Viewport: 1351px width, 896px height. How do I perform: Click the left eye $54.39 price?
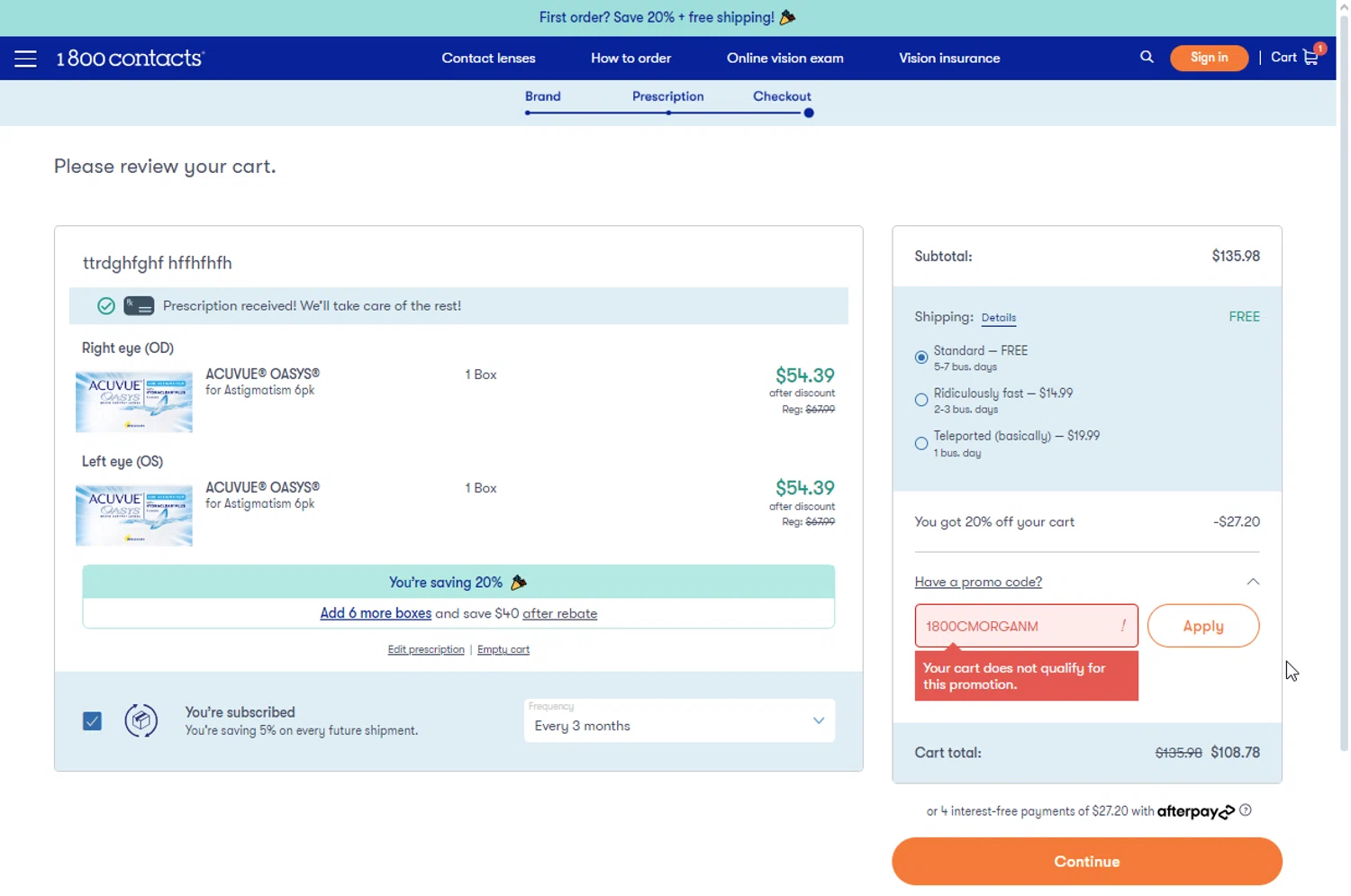[x=805, y=487]
